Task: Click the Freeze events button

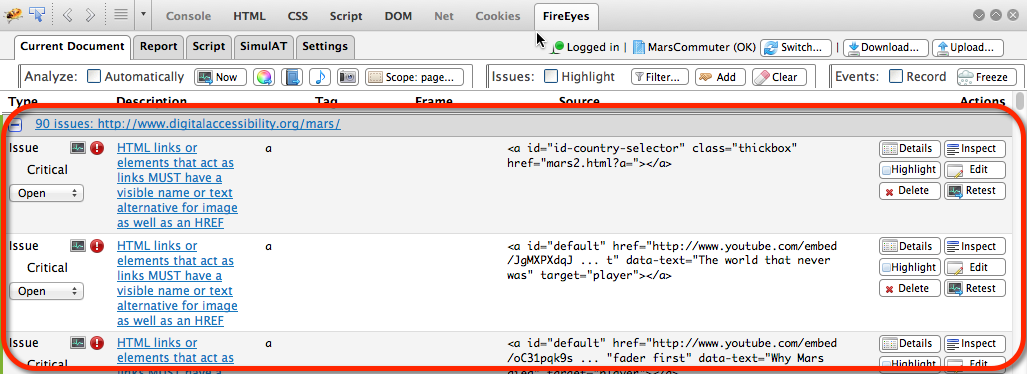Action: pyautogui.click(x=985, y=77)
